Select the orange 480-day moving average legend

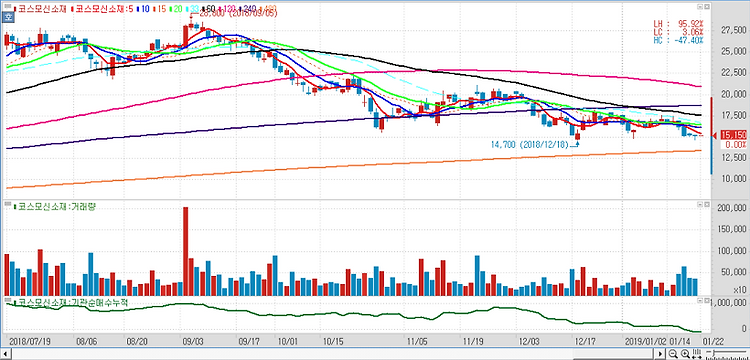(x=268, y=9)
